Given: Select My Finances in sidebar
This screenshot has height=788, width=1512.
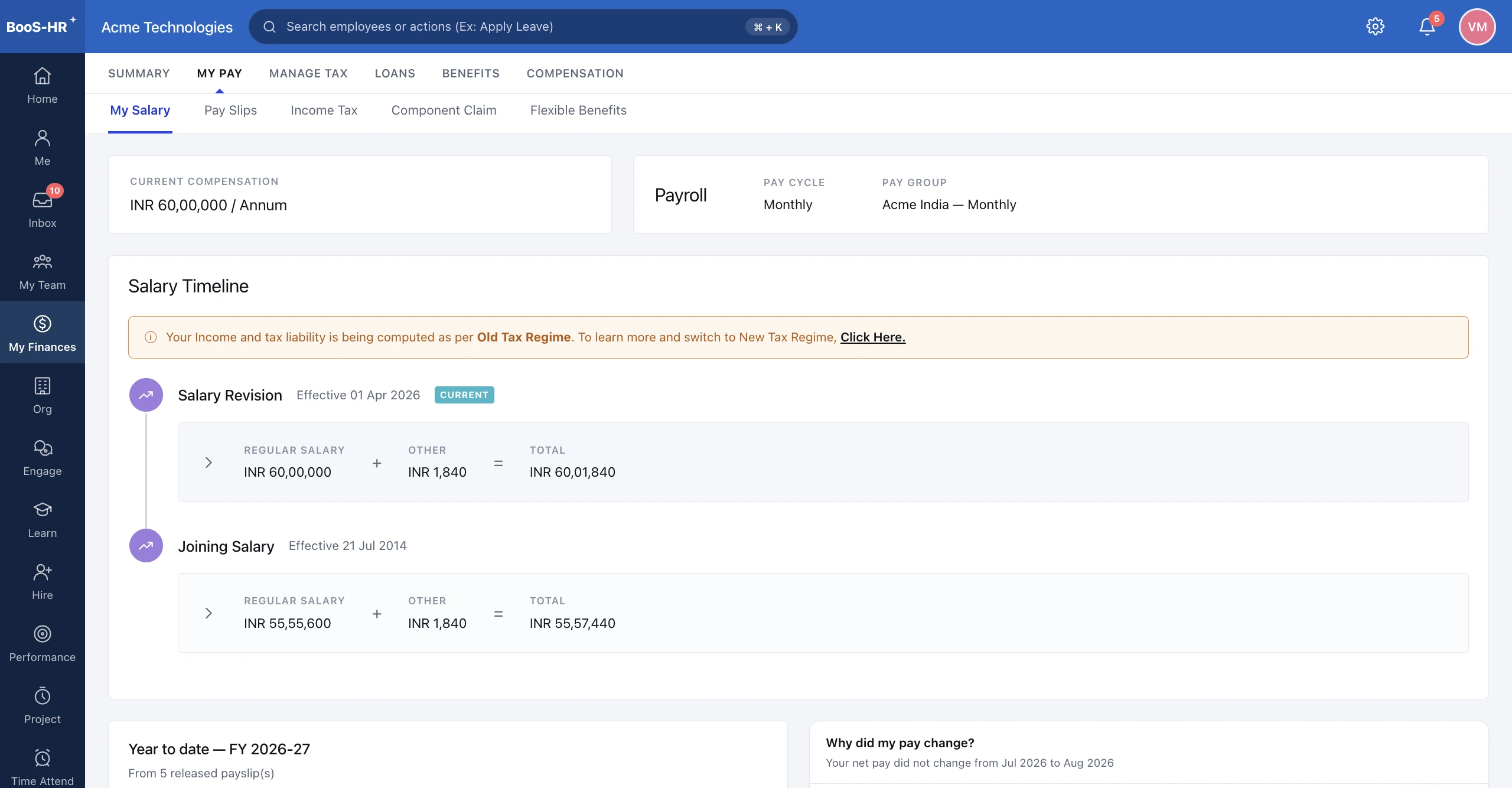Looking at the screenshot, I should pyautogui.click(x=42, y=333).
